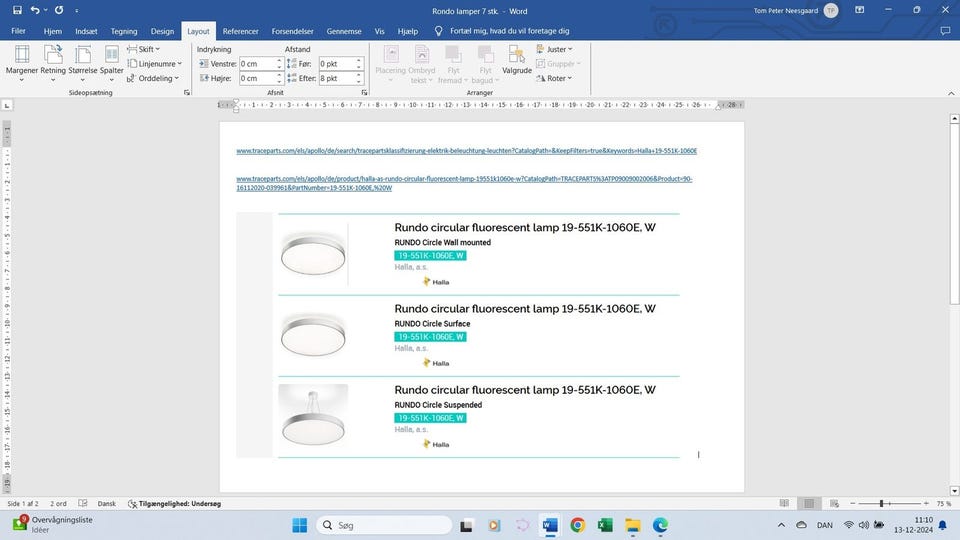Click the first traceparts.com search hyperlink
960x540 pixels.
pyautogui.click(x=466, y=151)
